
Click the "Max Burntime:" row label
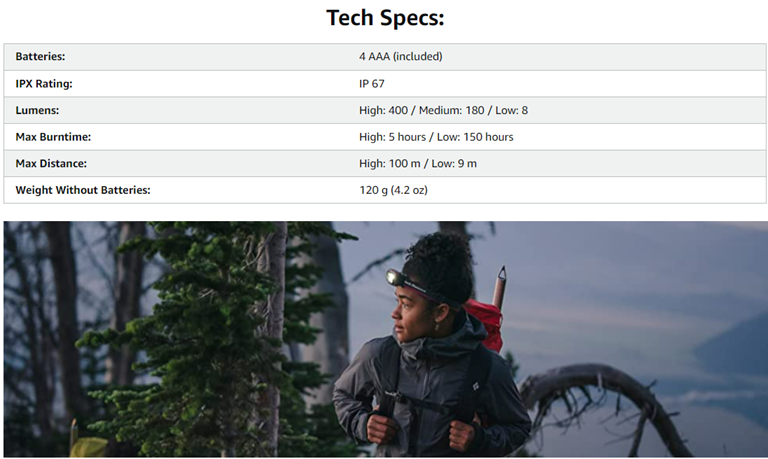click(53, 137)
